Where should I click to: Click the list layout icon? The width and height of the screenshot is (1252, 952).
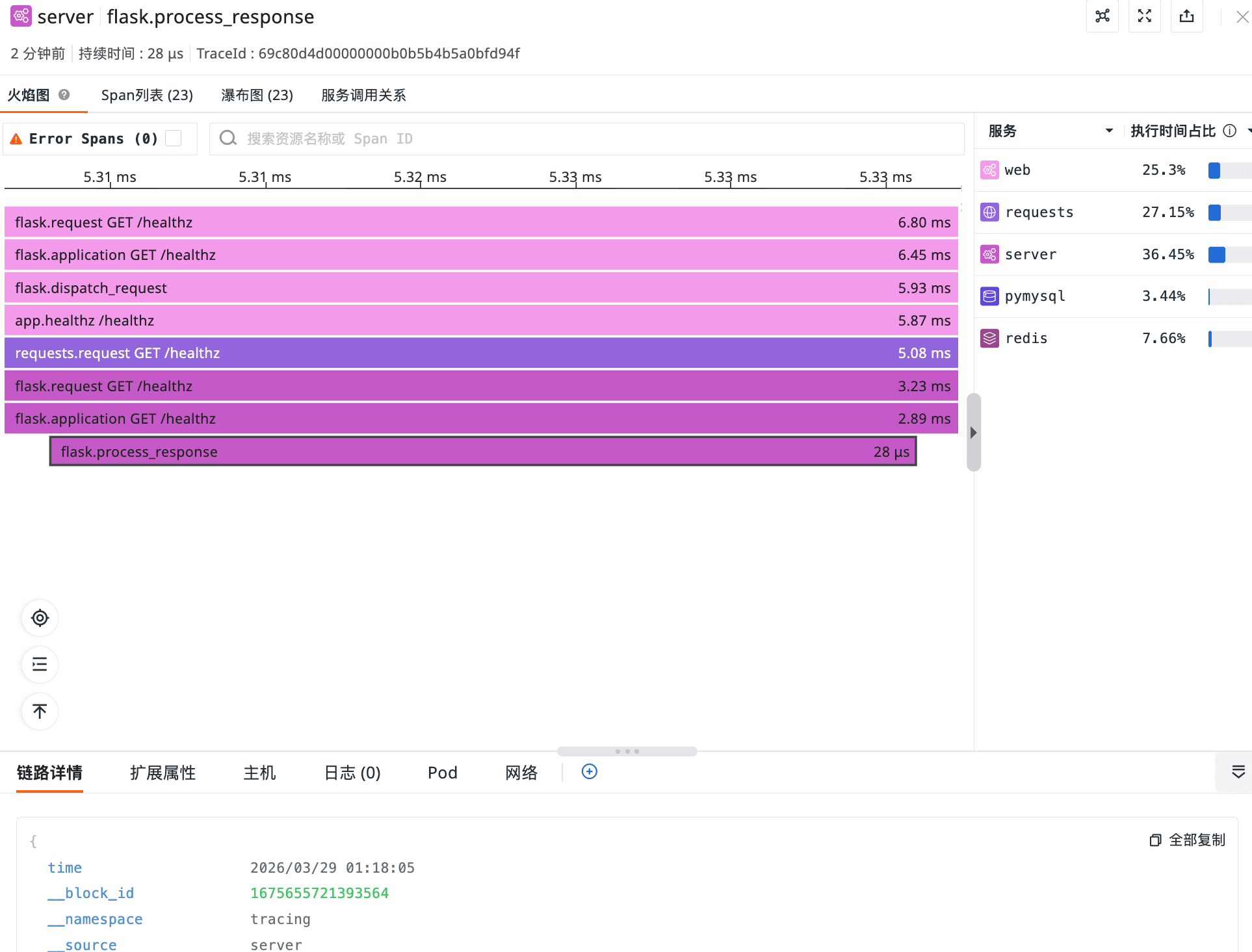[x=40, y=664]
